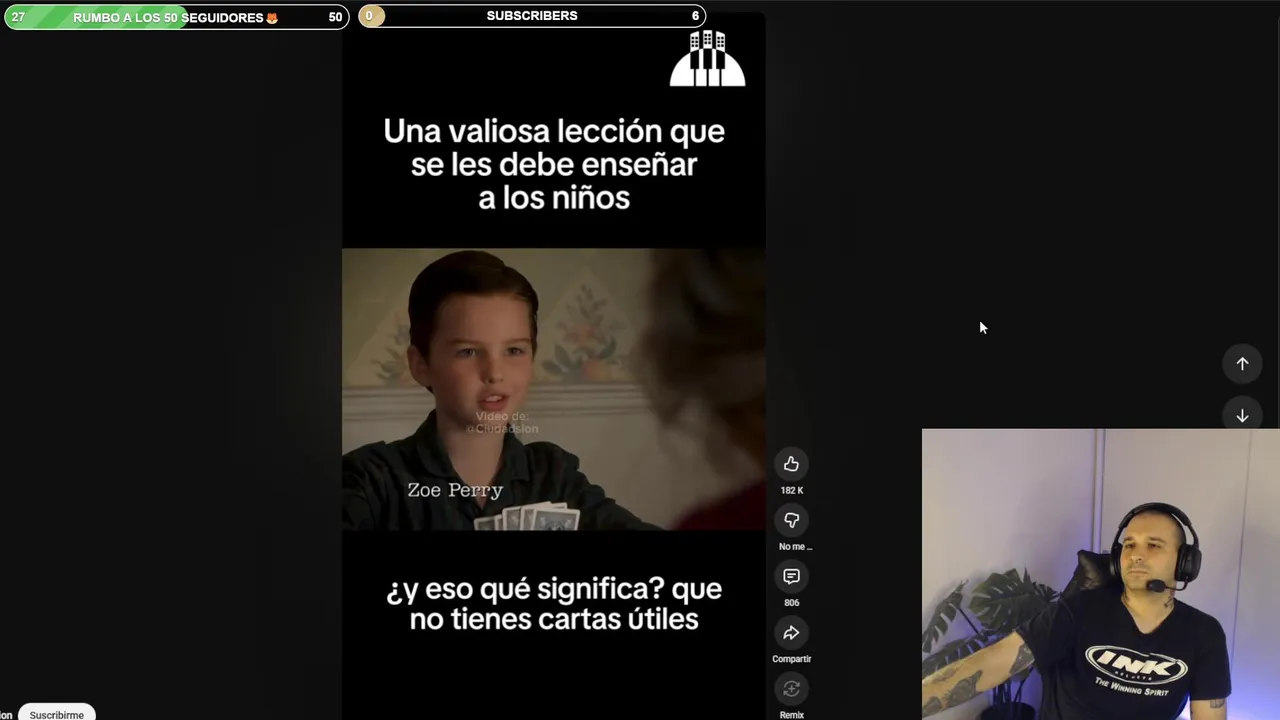Click the short video frame to pause
Viewport: 1280px width, 720px height.
click(x=553, y=389)
